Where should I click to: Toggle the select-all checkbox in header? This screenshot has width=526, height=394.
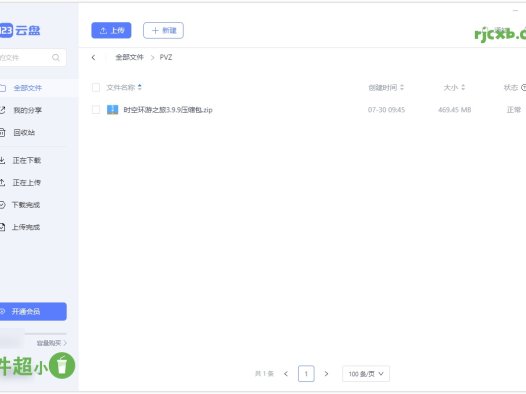pyautogui.click(x=96, y=88)
